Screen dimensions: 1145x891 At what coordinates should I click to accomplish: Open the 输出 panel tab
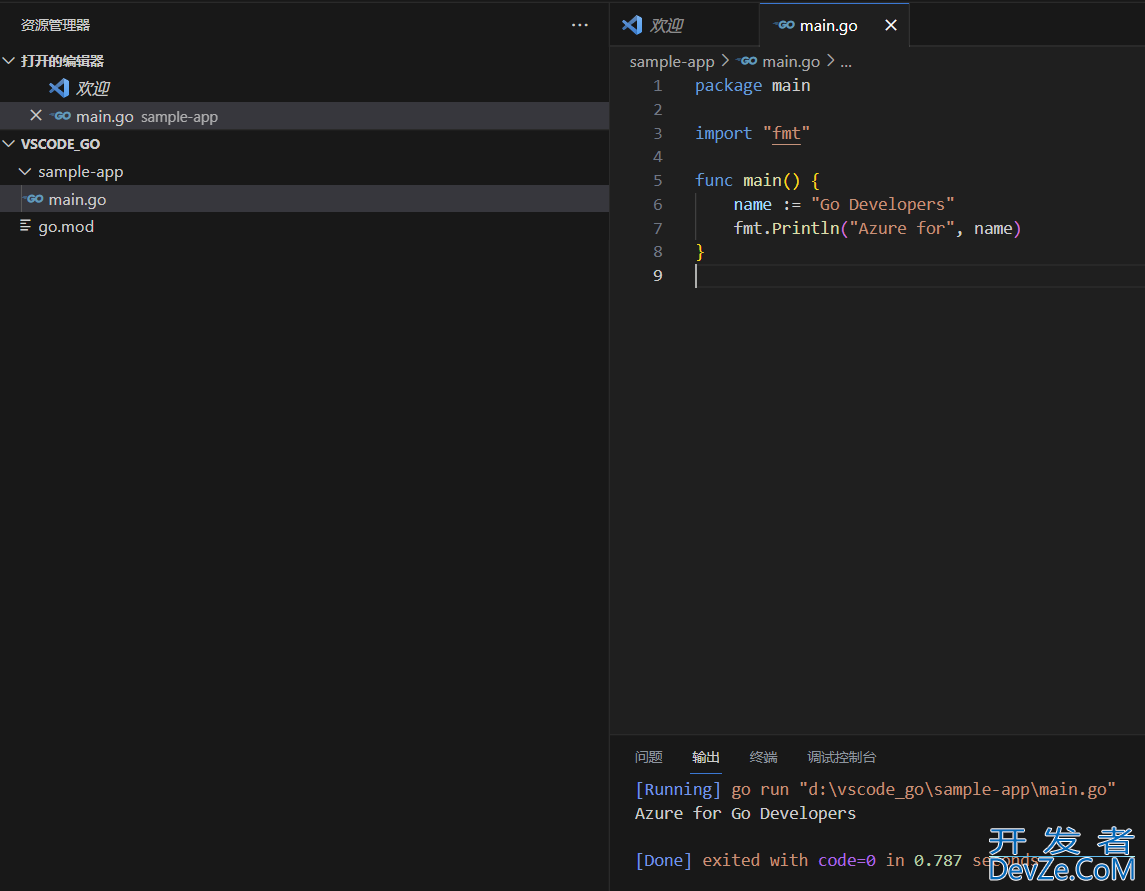(706, 757)
